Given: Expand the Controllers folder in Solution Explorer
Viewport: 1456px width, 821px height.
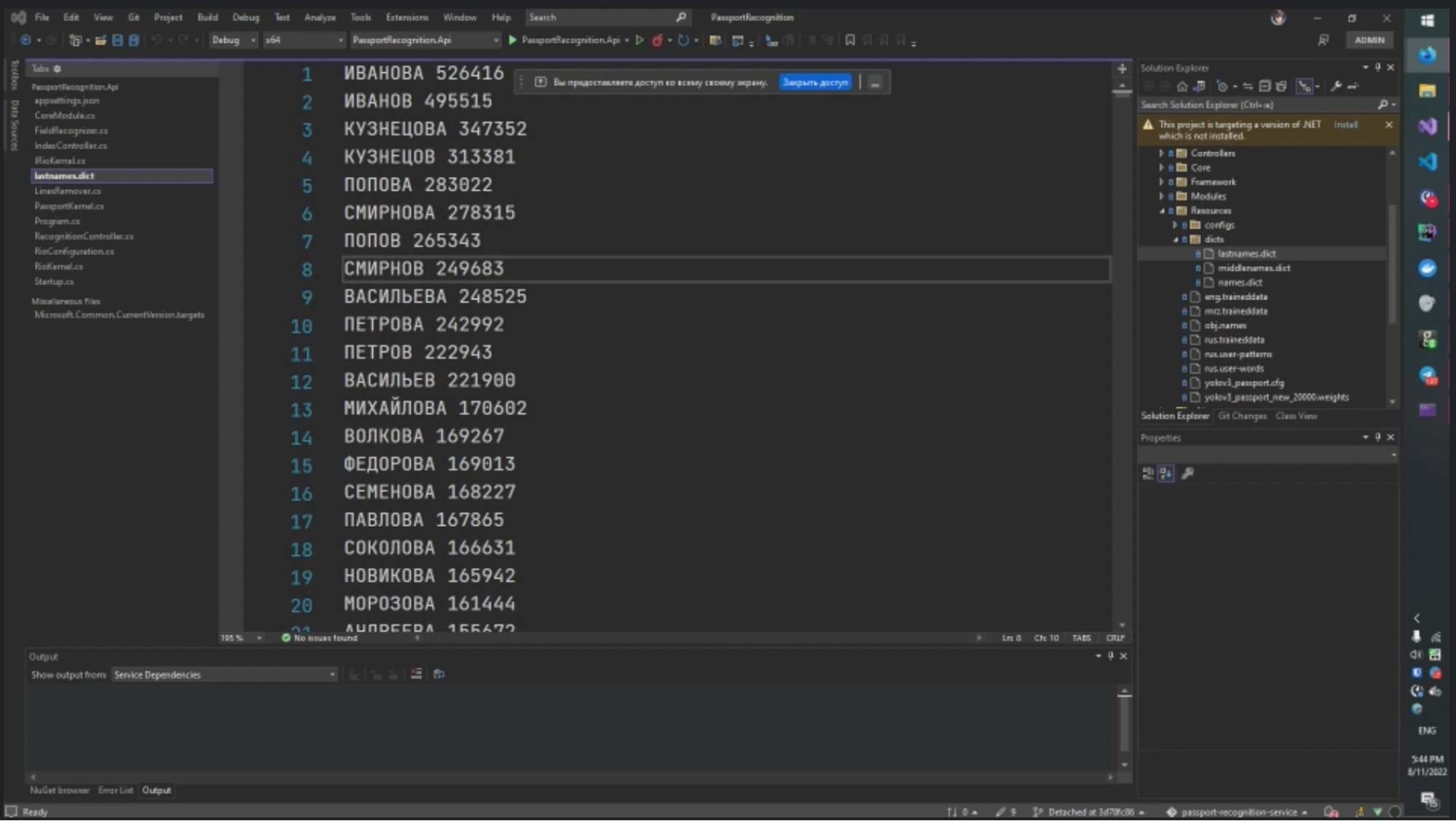Looking at the screenshot, I should (1162, 153).
